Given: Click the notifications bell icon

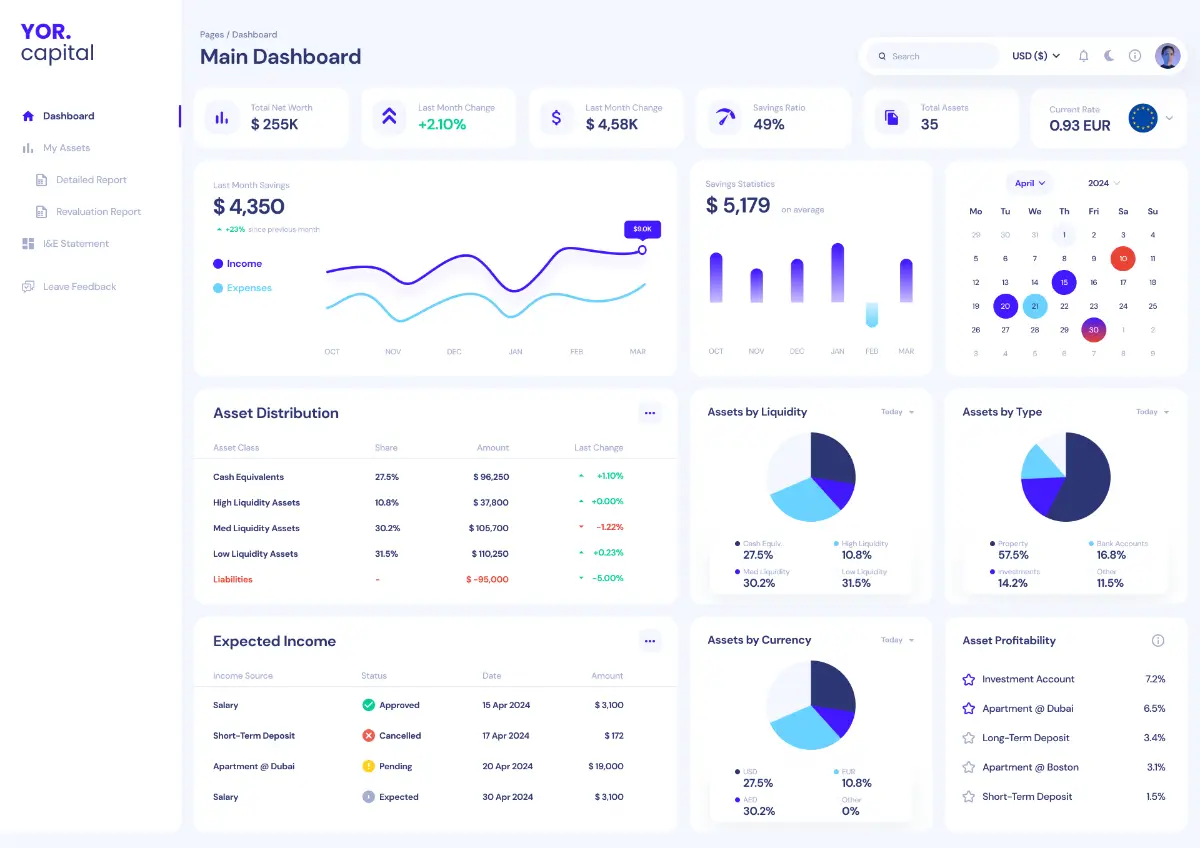Looking at the screenshot, I should point(1083,56).
